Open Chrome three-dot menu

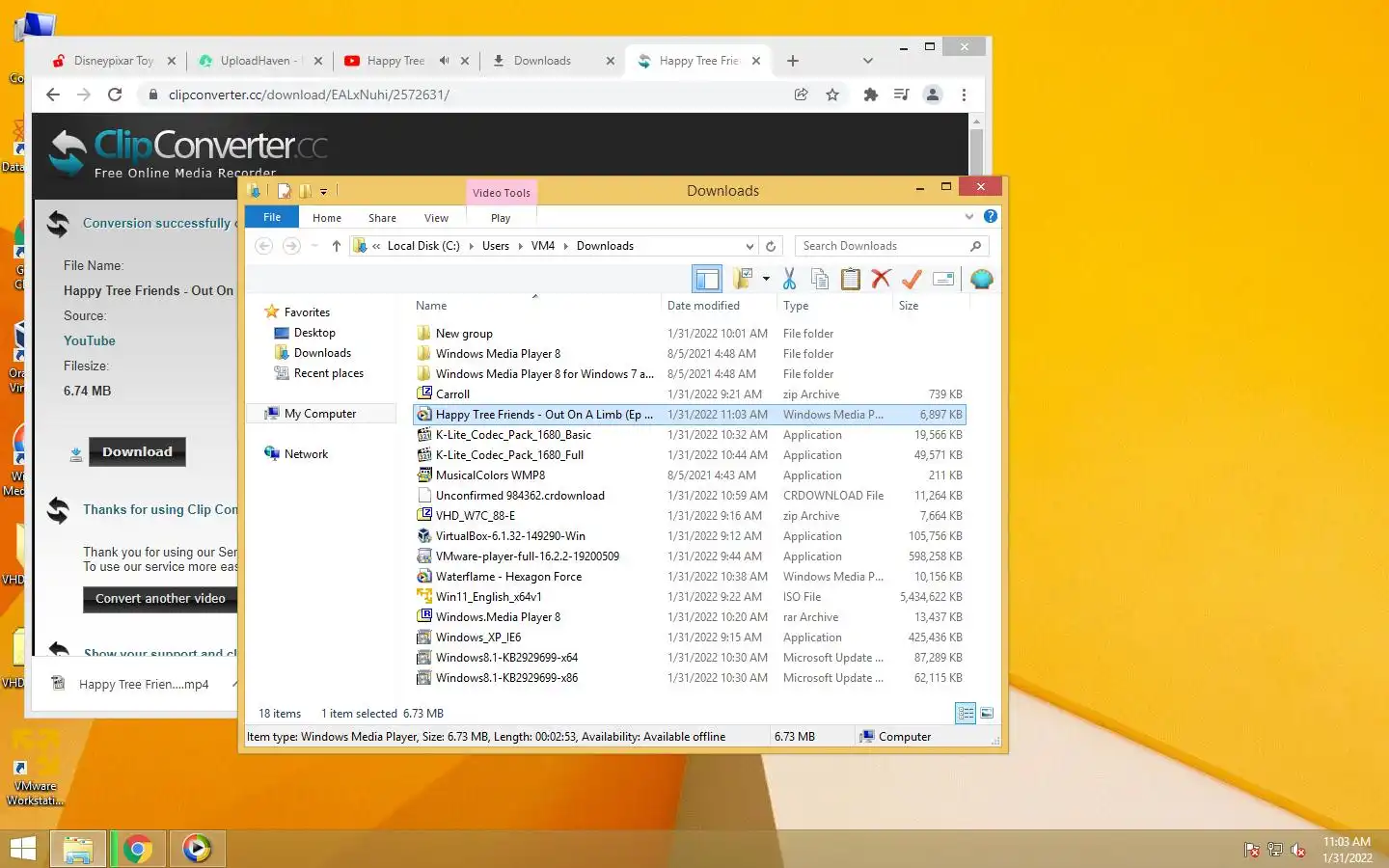point(964,95)
